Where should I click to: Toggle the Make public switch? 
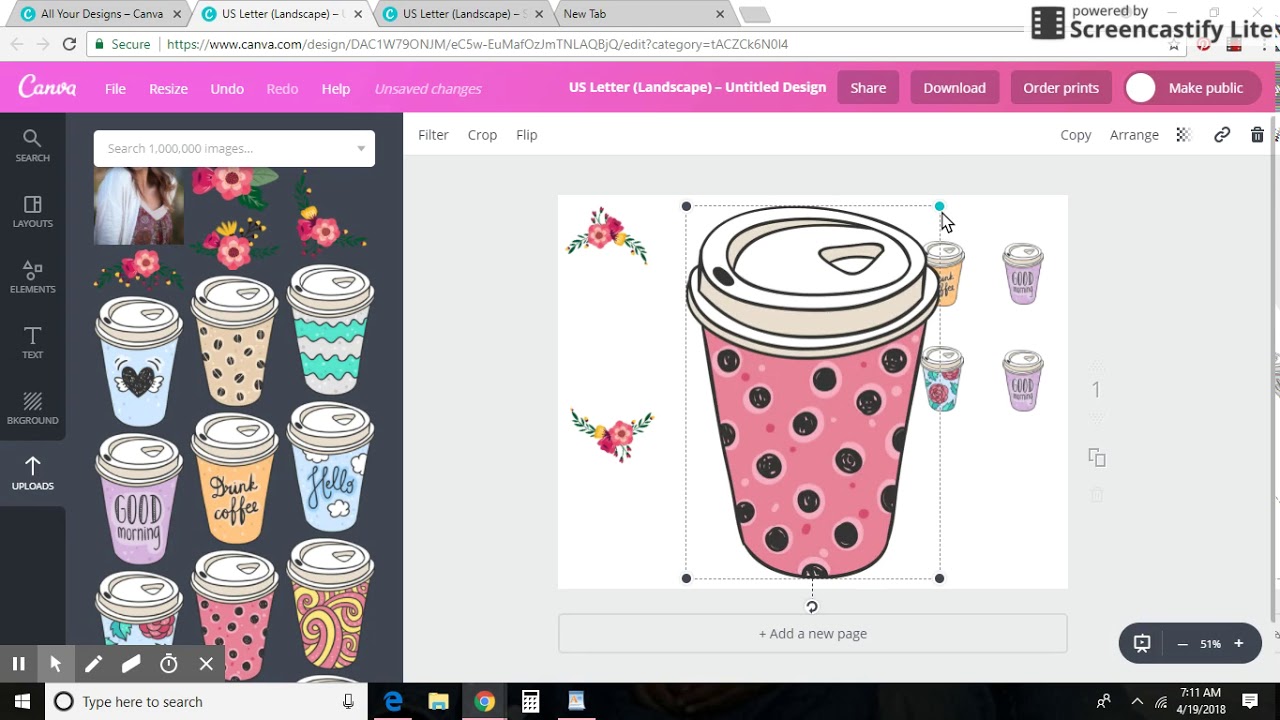tap(1141, 88)
